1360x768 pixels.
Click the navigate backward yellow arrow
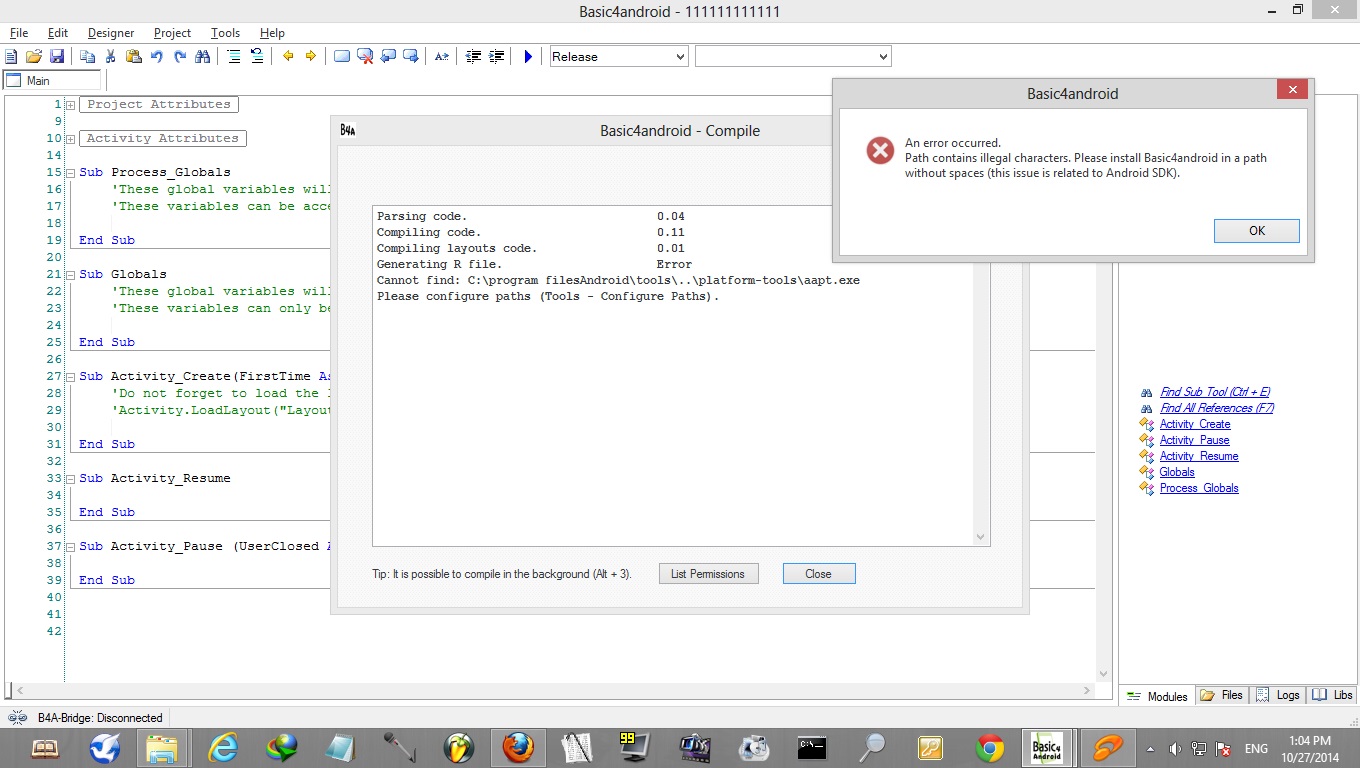[x=288, y=57]
